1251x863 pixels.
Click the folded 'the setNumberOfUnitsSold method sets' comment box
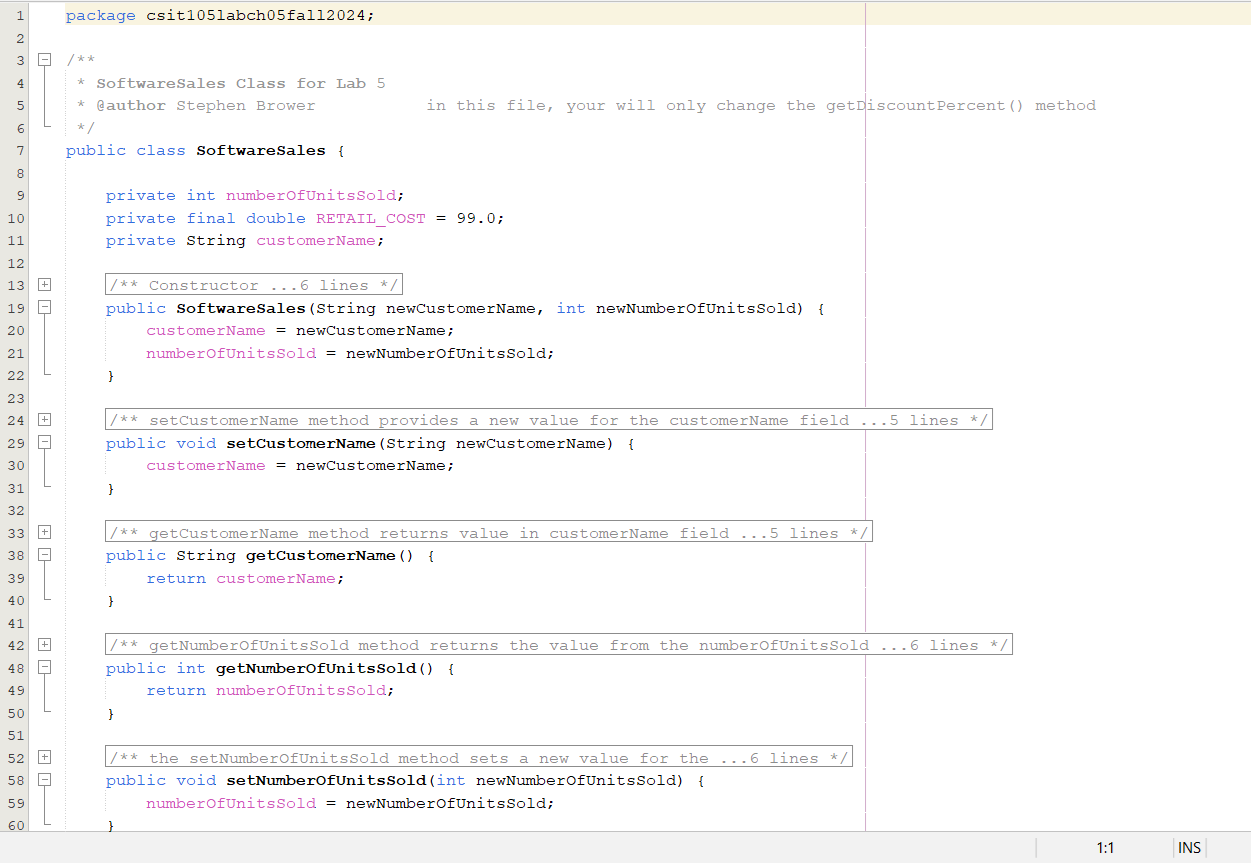(479, 758)
